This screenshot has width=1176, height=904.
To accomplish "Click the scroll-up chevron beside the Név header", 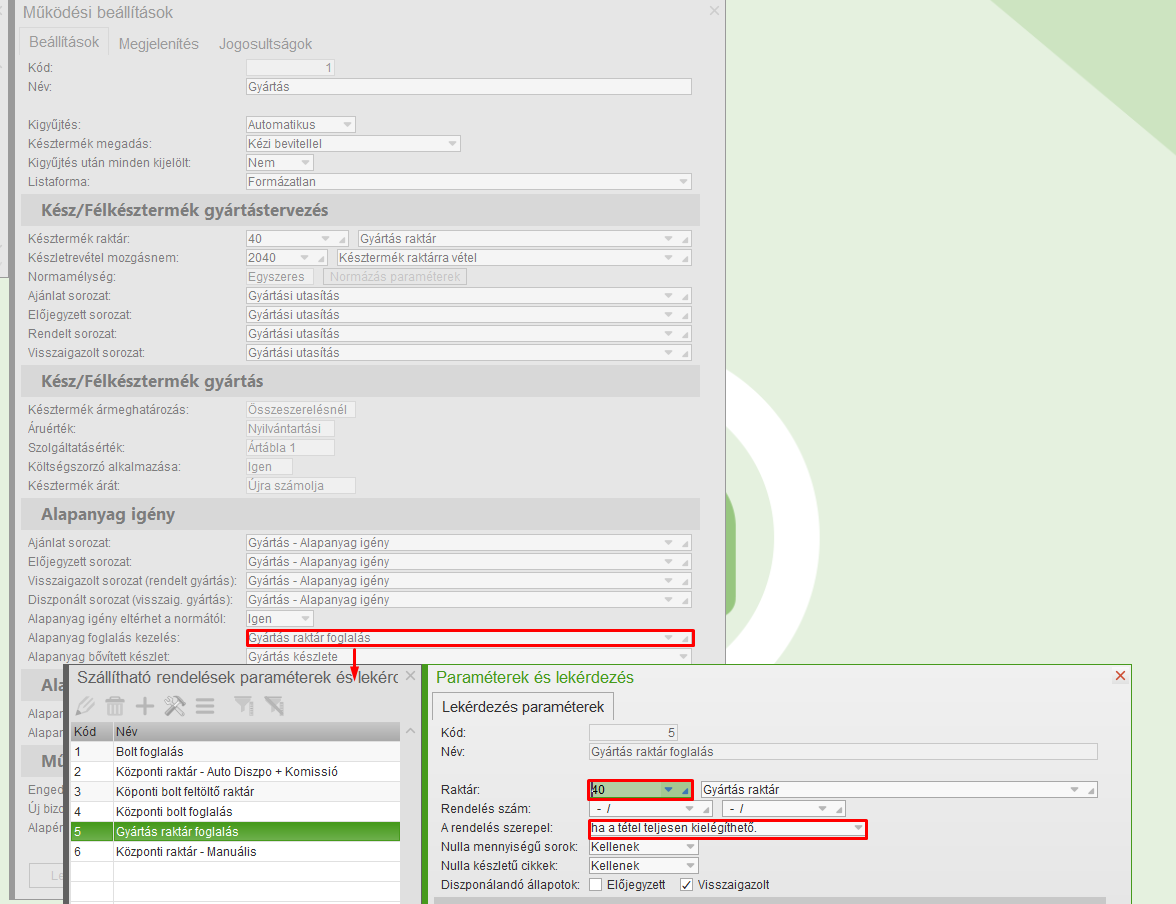I will pos(410,731).
